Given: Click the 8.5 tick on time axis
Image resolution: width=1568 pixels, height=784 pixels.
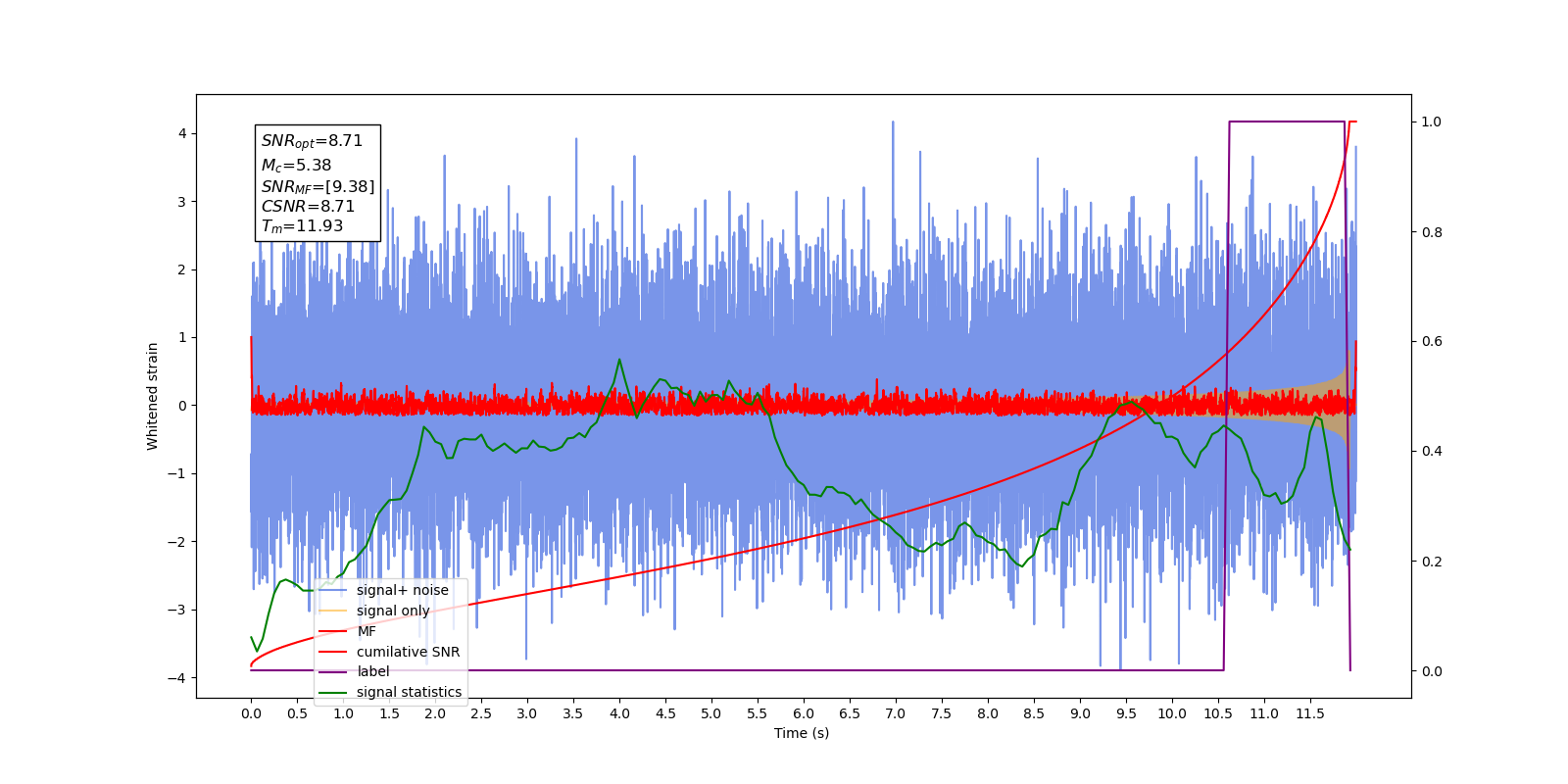Looking at the screenshot, I should (x=1034, y=713).
